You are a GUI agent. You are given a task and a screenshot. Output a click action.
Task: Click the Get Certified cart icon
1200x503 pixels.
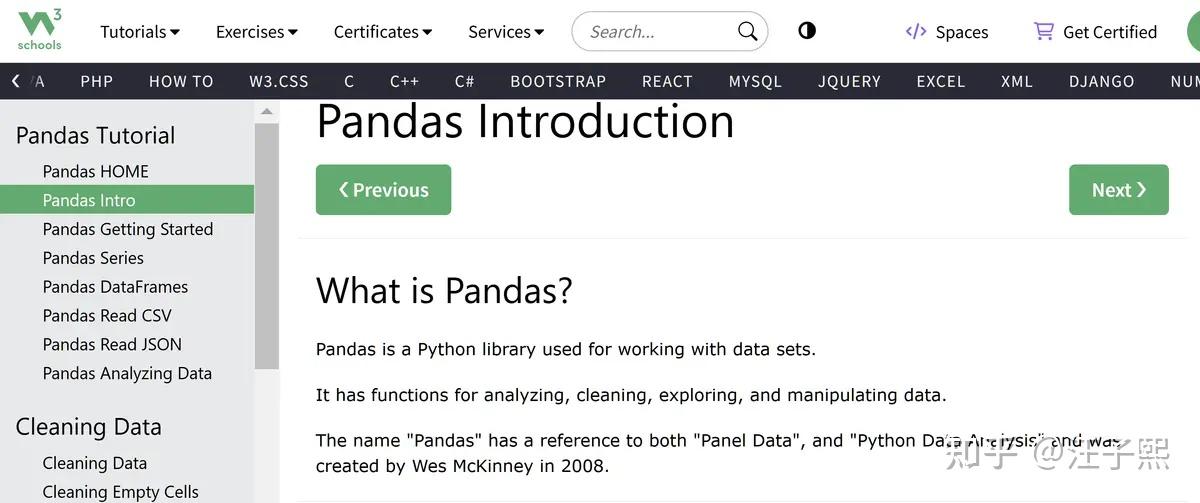(x=1043, y=31)
